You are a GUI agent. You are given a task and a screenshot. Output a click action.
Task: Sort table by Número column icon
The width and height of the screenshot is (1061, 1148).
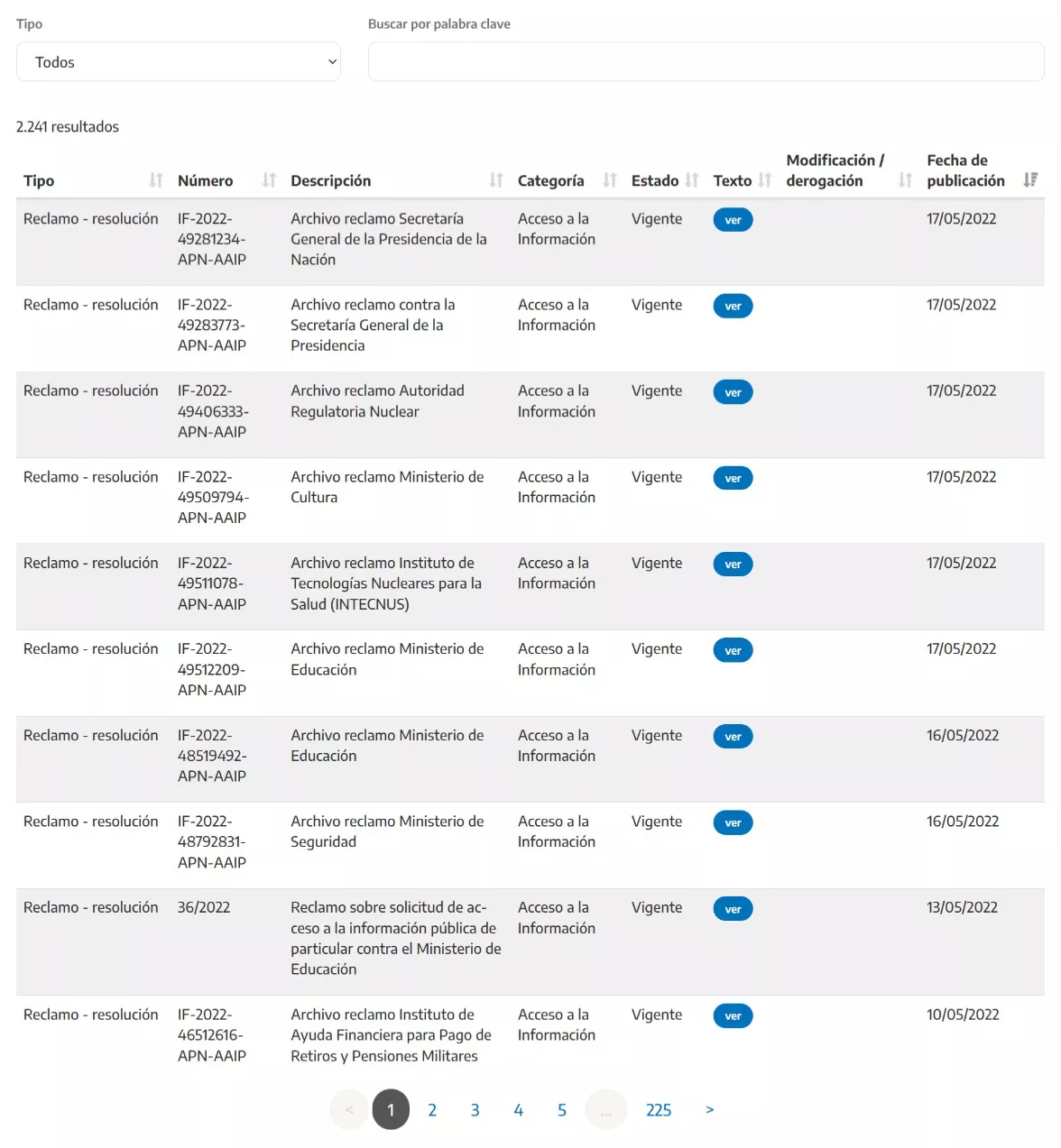pyautogui.click(x=269, y=180)
